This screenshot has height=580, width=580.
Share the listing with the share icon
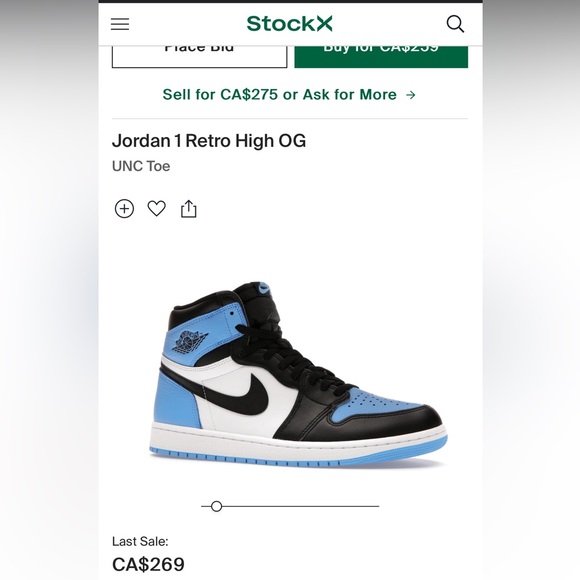[x=189, y=209]
